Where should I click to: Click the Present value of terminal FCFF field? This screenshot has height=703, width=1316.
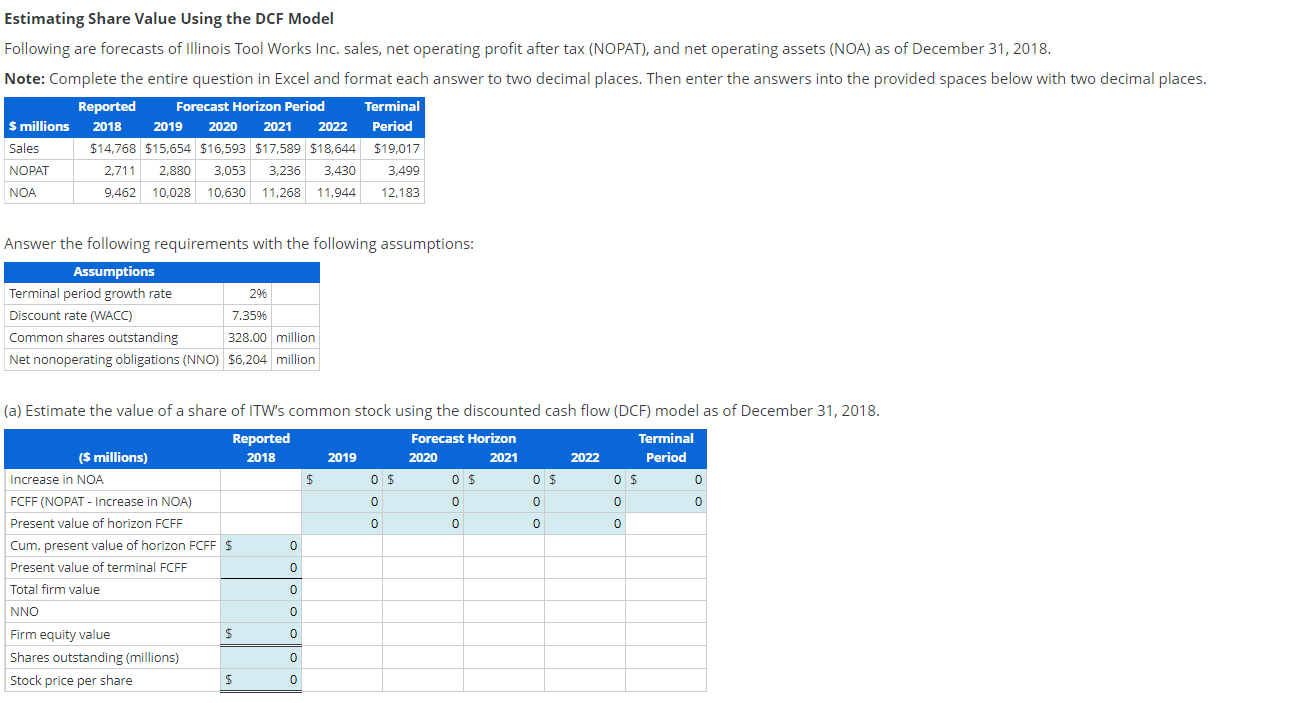point(262,567)
